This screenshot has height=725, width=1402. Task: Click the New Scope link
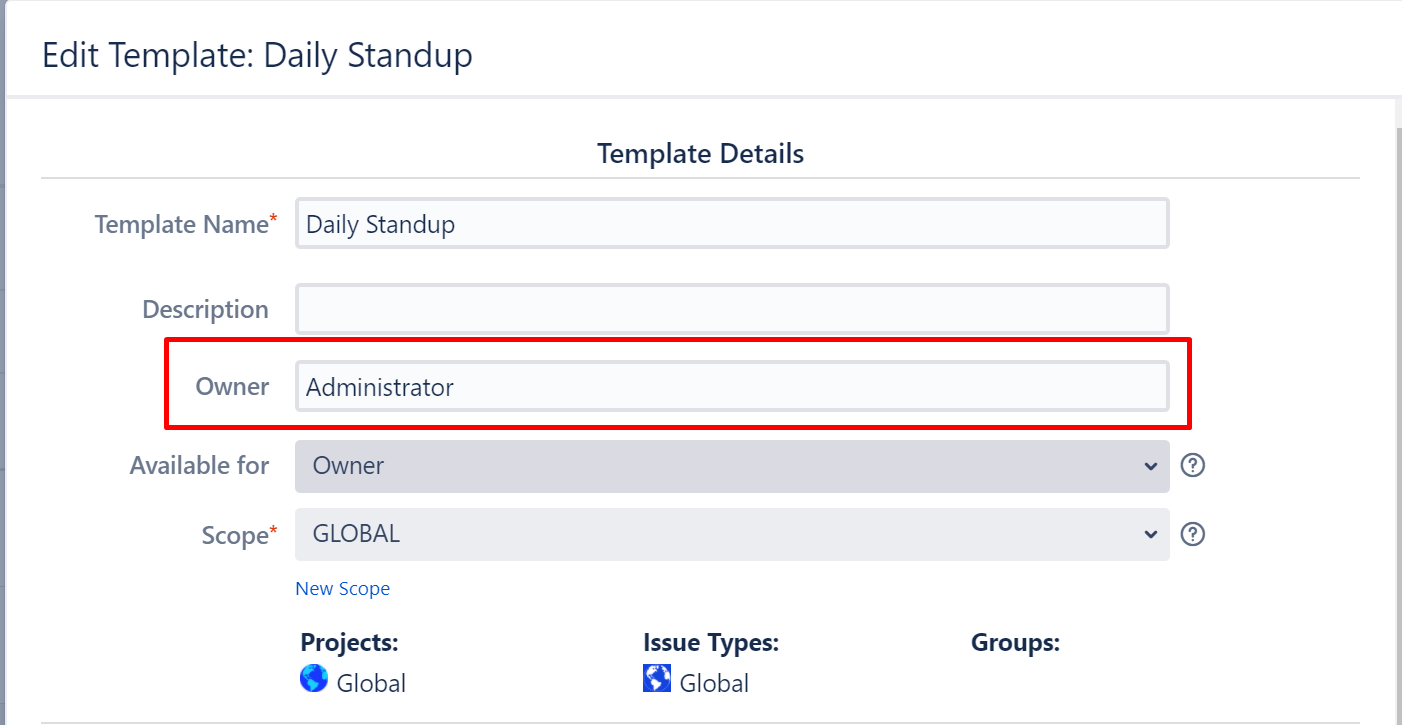[342, 589]
